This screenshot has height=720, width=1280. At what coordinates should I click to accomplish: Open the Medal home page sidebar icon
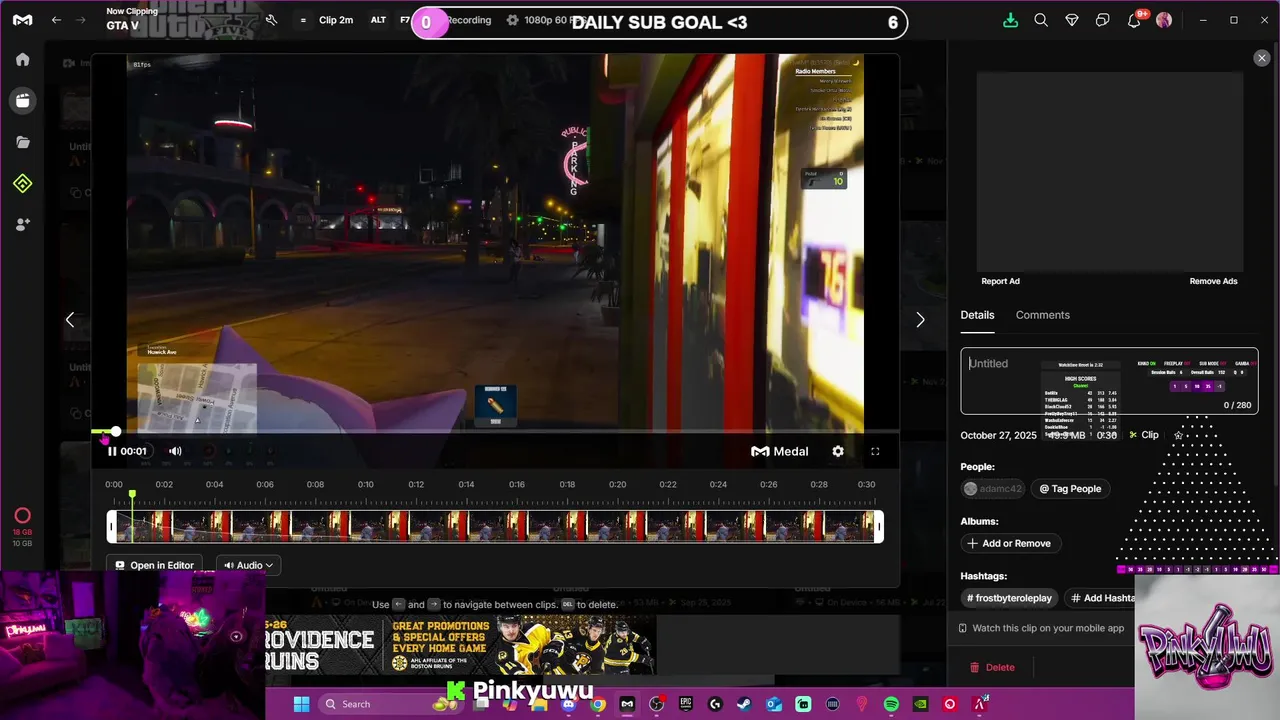point(22,59)
